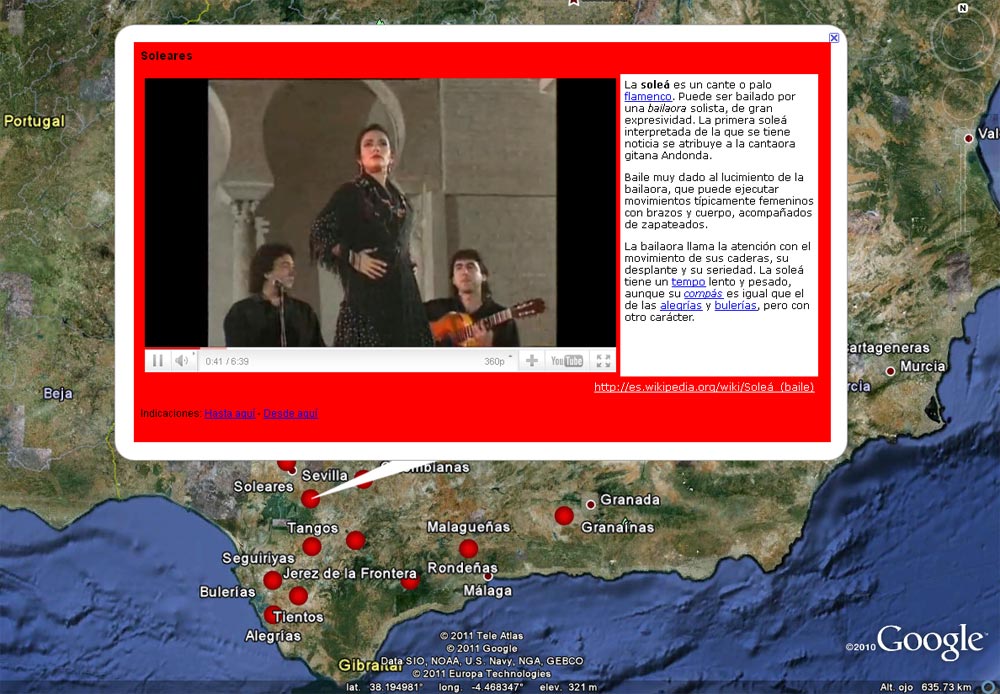1000x694 pixels.
Task: Click the Murcia city placemark
Action: point(890,371)
